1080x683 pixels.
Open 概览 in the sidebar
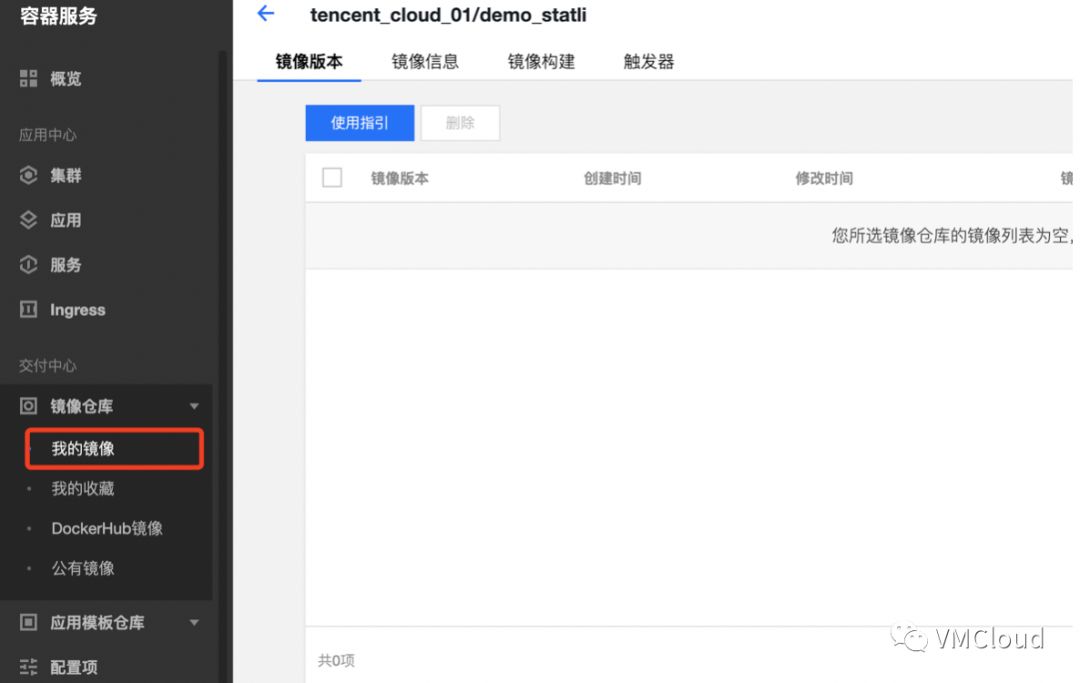click(x=65, y=78)
